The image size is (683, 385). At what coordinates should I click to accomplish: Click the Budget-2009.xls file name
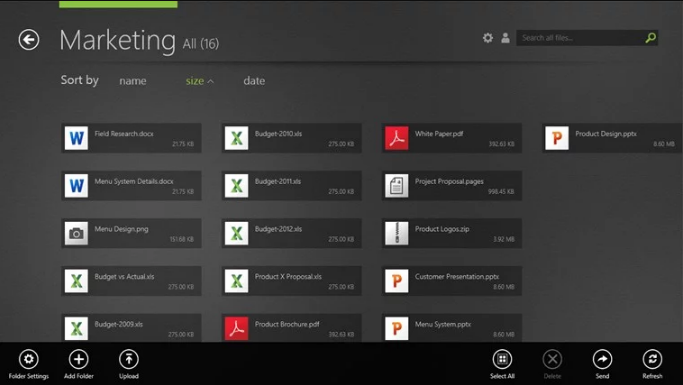pyautogui.click(x=119, y=324)
